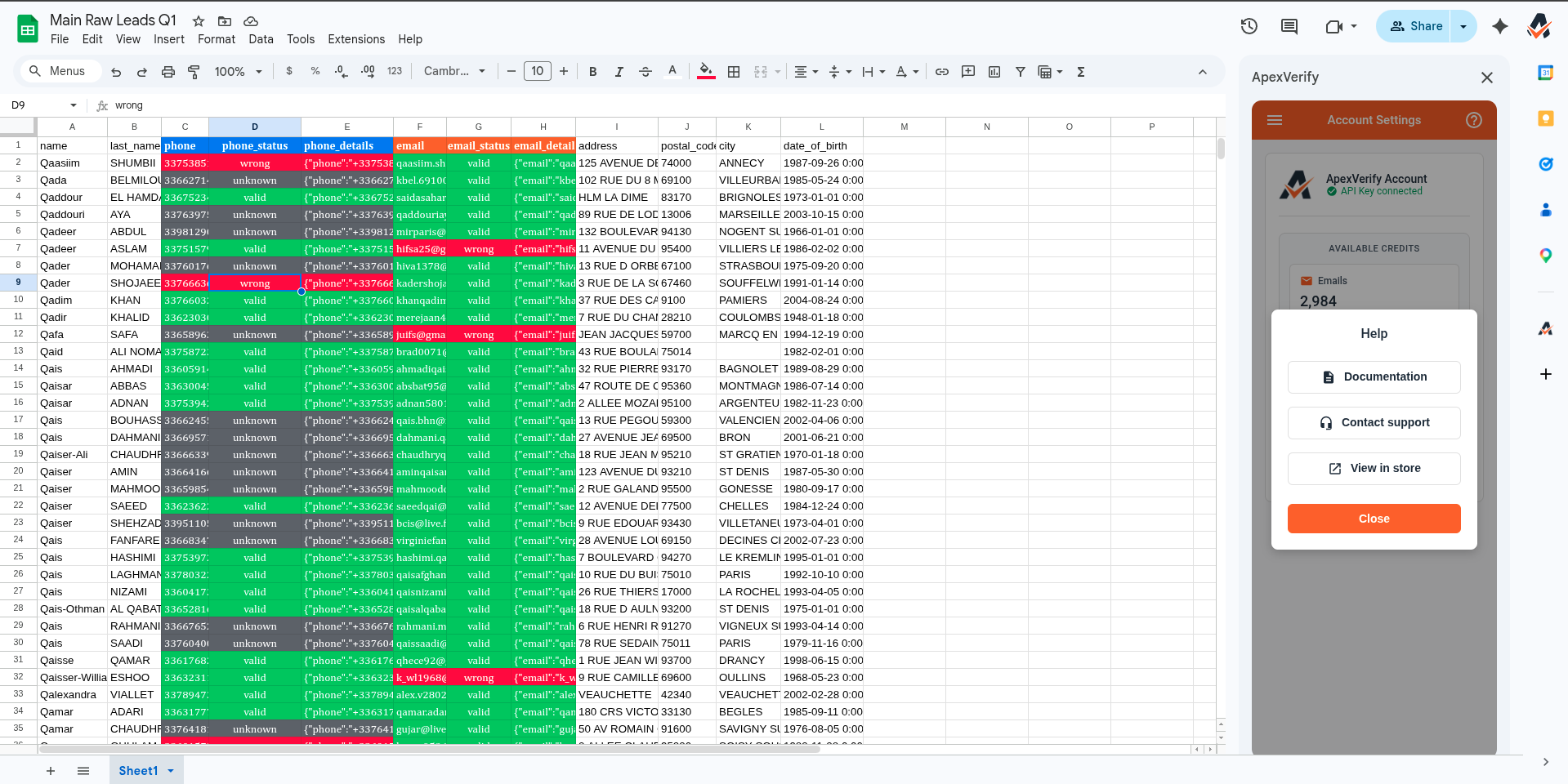1568x784 pixels.
Task: Open Google Calendar in the side panel
Action: click(1545, 72)
